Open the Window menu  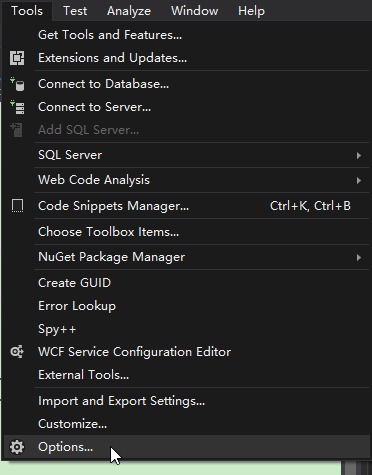click(x=195, y=11)
